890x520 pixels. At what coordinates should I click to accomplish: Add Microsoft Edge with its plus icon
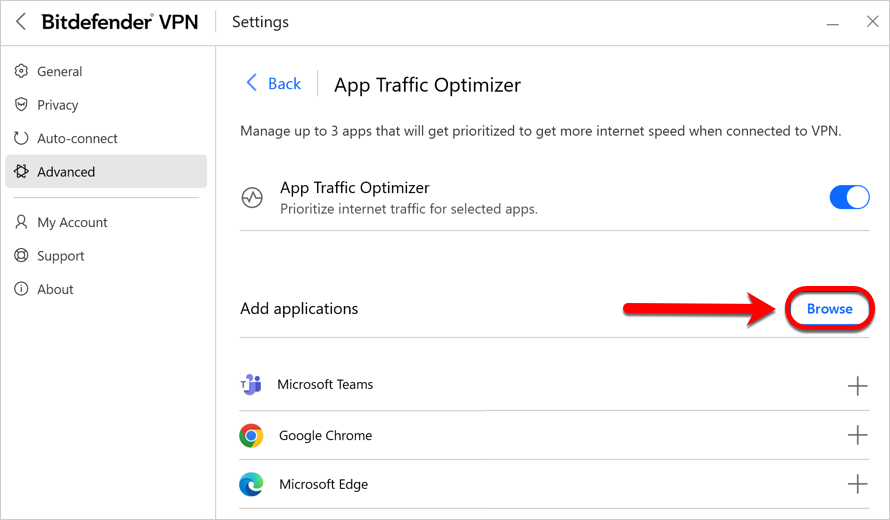coord(857,484)
